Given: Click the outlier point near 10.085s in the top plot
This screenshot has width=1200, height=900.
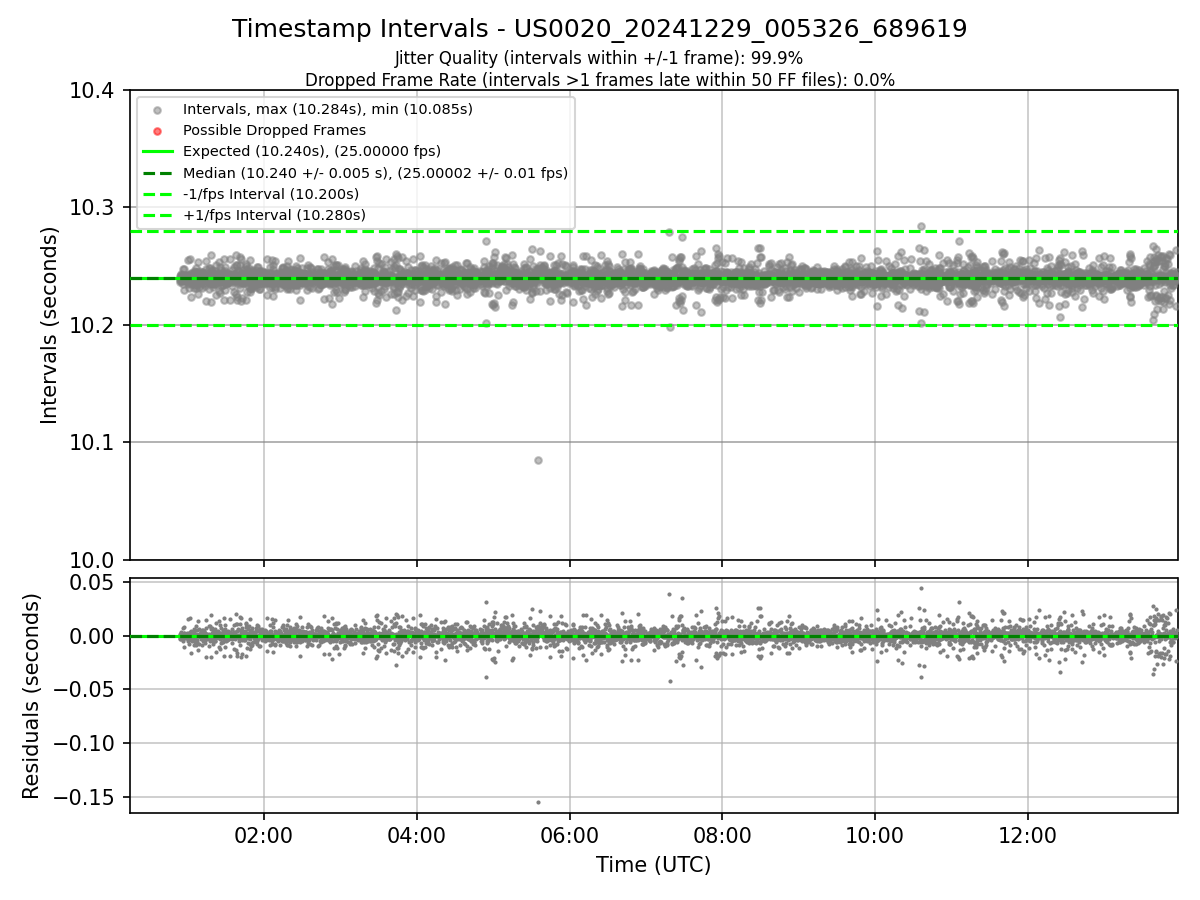Looking at the screenshot, I should point(538,460).
